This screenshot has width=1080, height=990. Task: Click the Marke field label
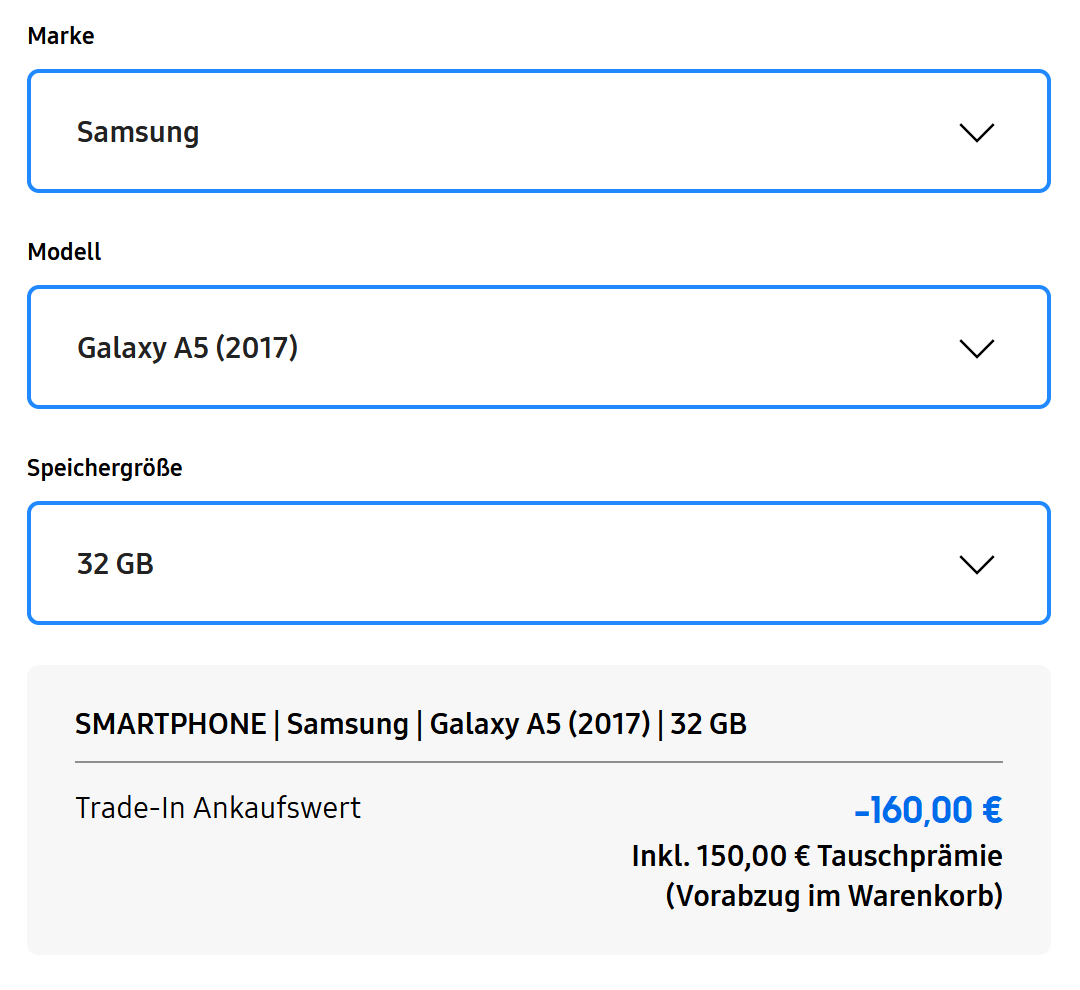[x=61, y=36]
